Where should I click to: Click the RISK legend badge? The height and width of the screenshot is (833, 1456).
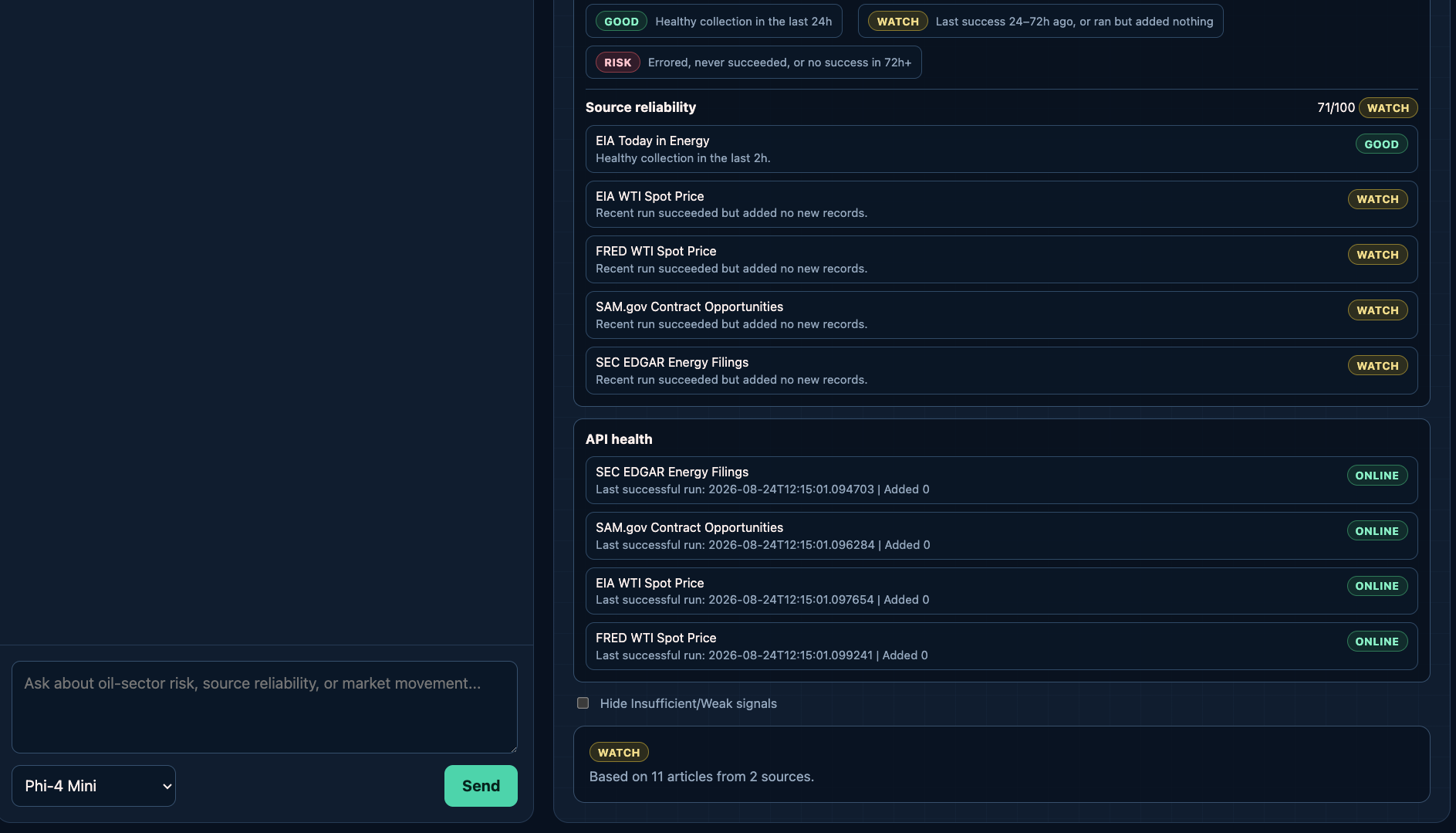(617, 63)
